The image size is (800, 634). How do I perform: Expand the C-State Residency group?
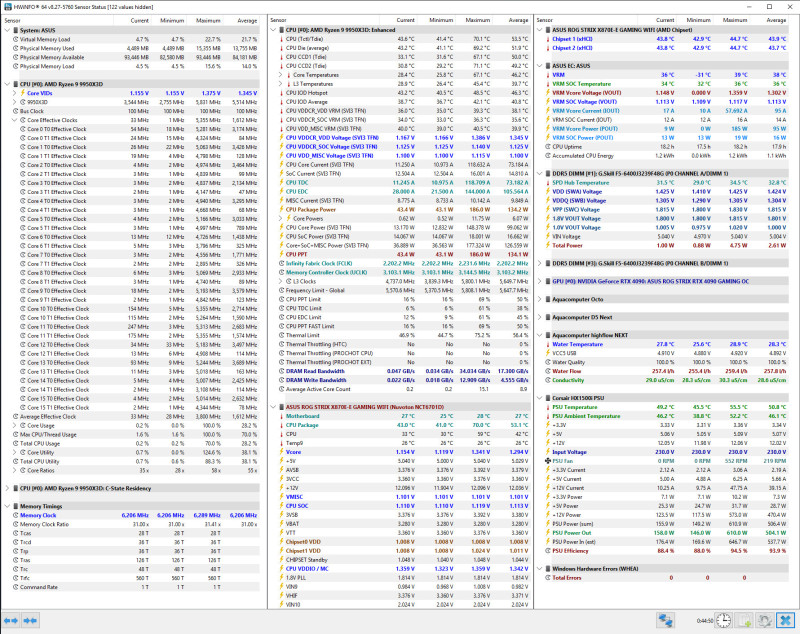(7, 489)
